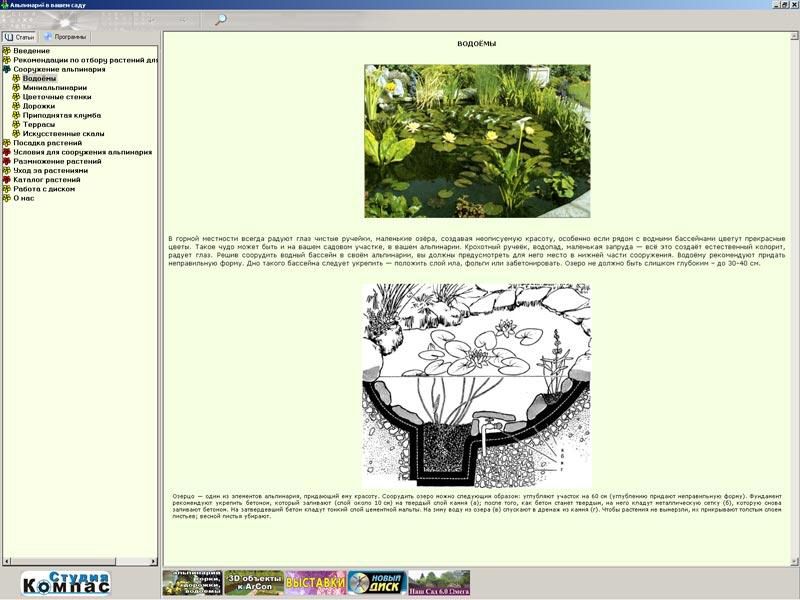
Task: Expand Условия для сооружения альпинария
Action: pos(7,152)
